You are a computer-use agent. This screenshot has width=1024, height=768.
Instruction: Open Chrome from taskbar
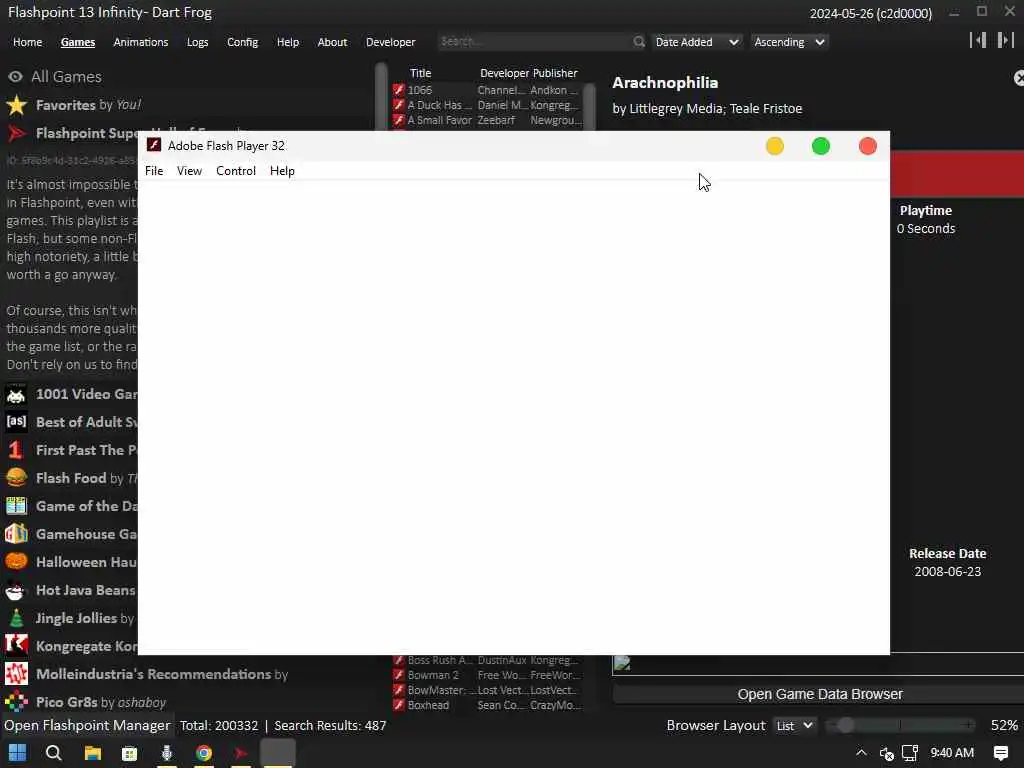[x=204, y=753]
